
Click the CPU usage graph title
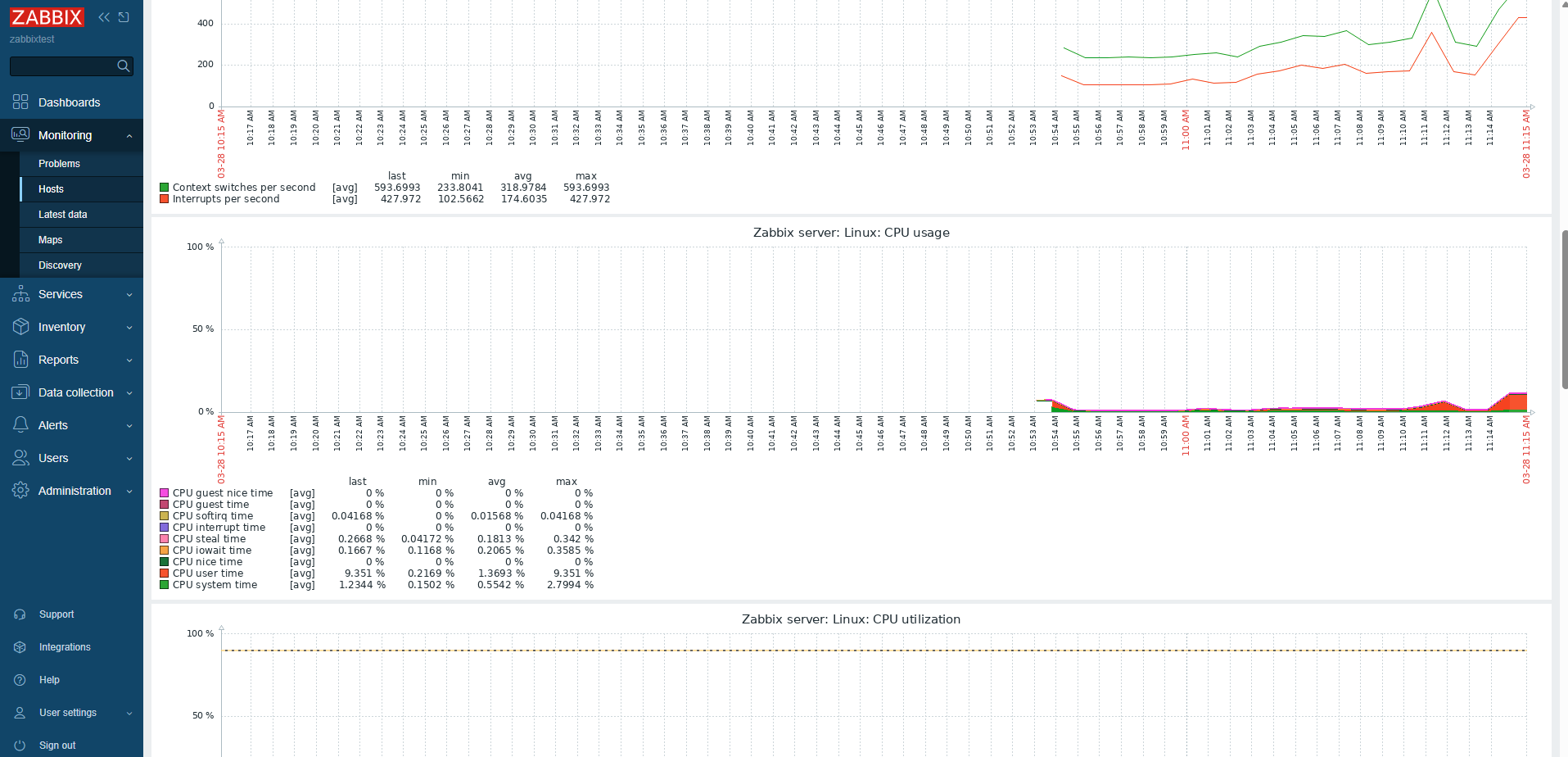click(x=852, y=233)
